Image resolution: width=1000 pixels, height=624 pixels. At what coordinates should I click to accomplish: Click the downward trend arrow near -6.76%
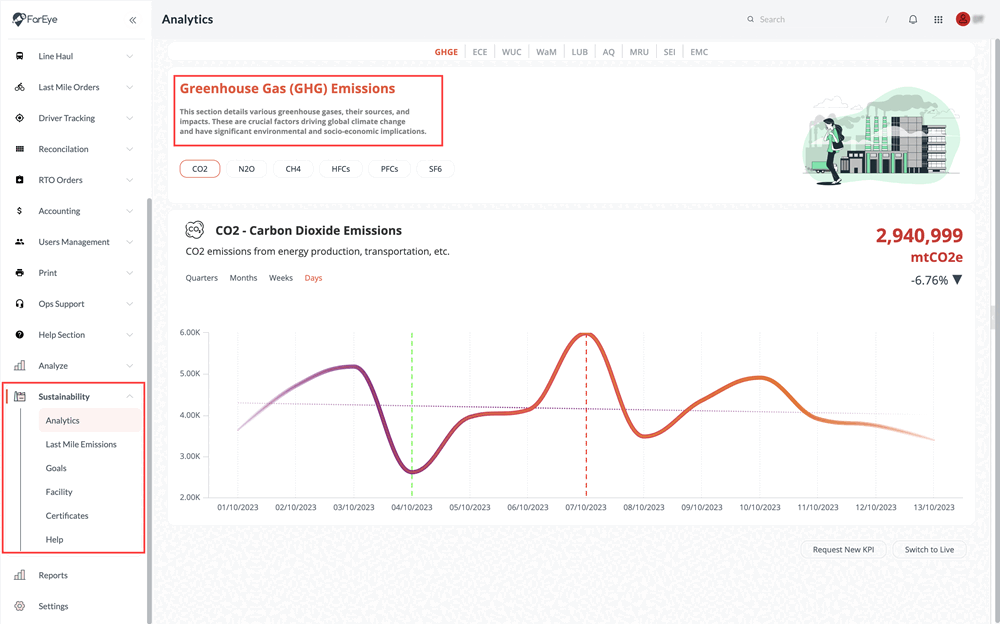click(957, 280)
